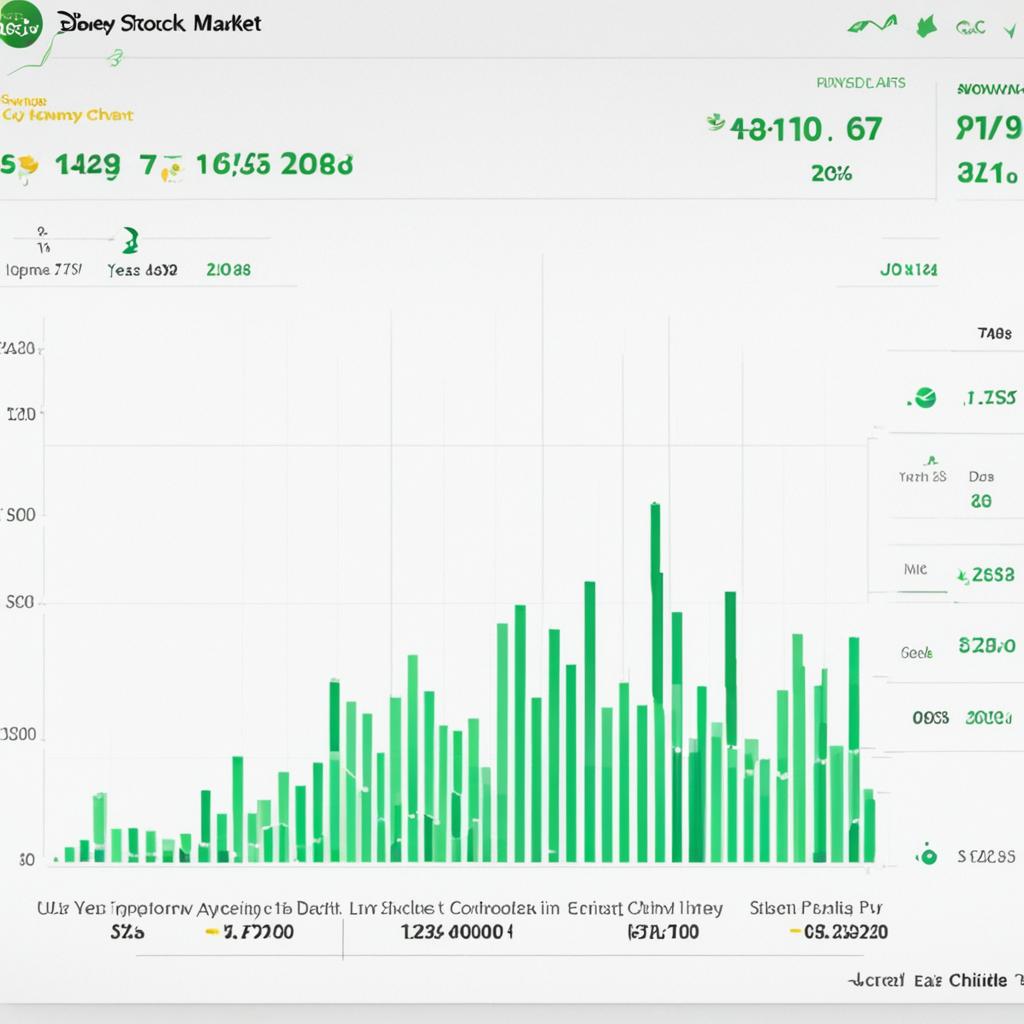The height and width of the screenshot is (1024, 1024).
Task: Click the green arrow icon before 2683
Action: pyautogui.click(x=963, y=576)
